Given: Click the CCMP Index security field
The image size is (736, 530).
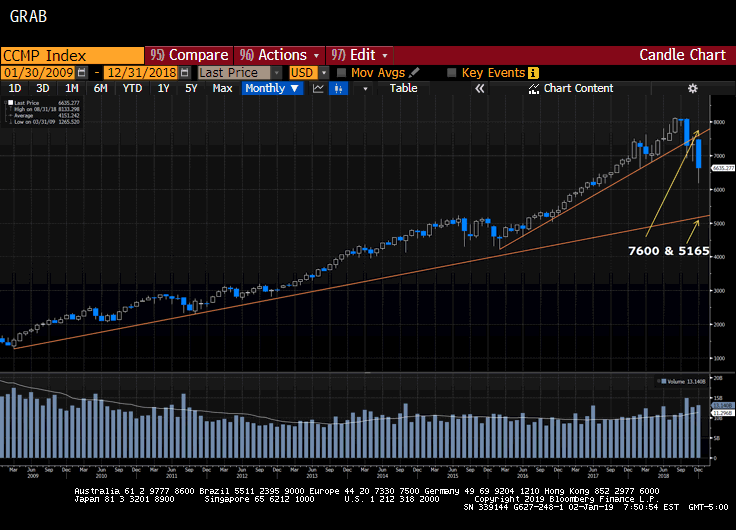Looking at the screenshot, I should tap(72, 55).
